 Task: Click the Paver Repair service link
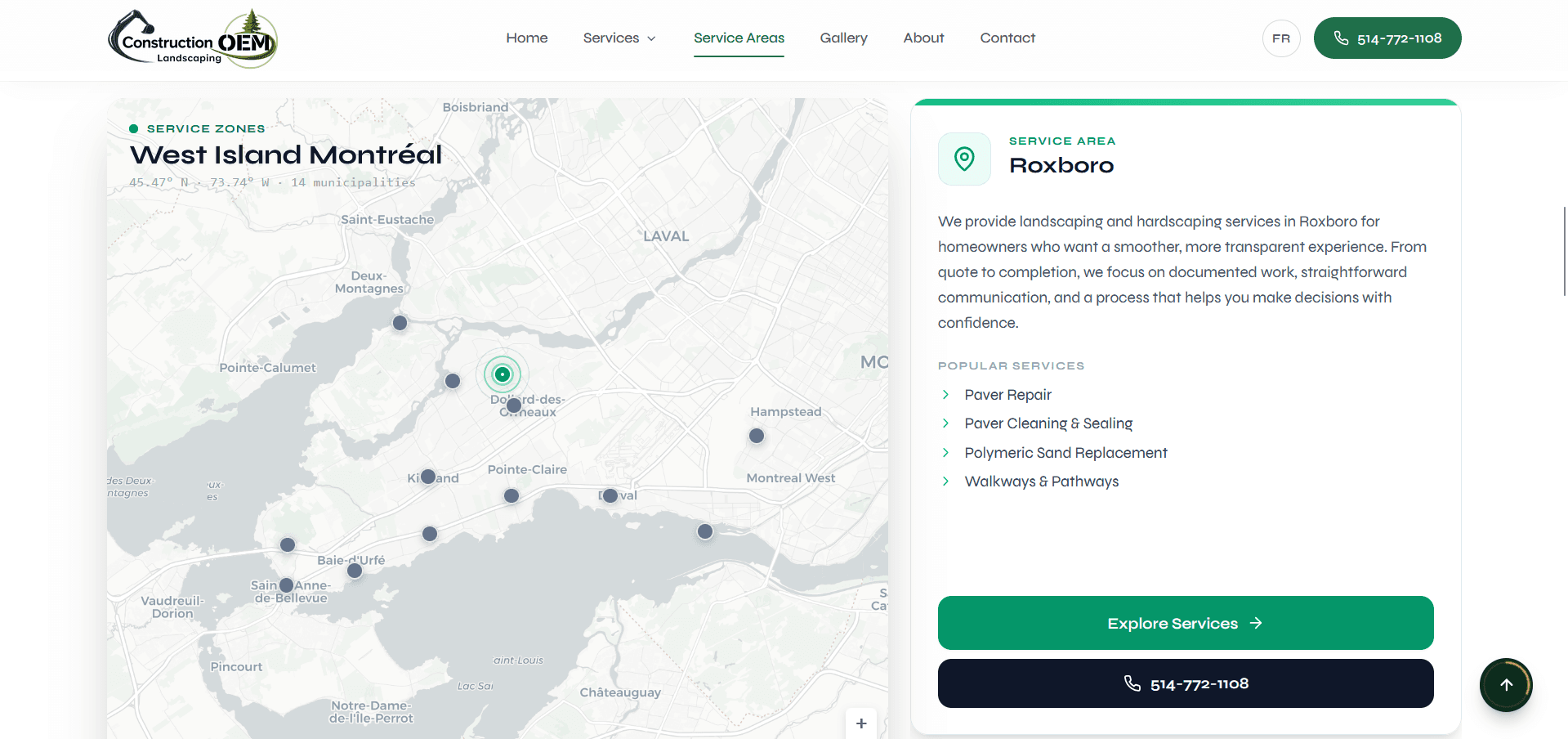[x=1007, y=395]
